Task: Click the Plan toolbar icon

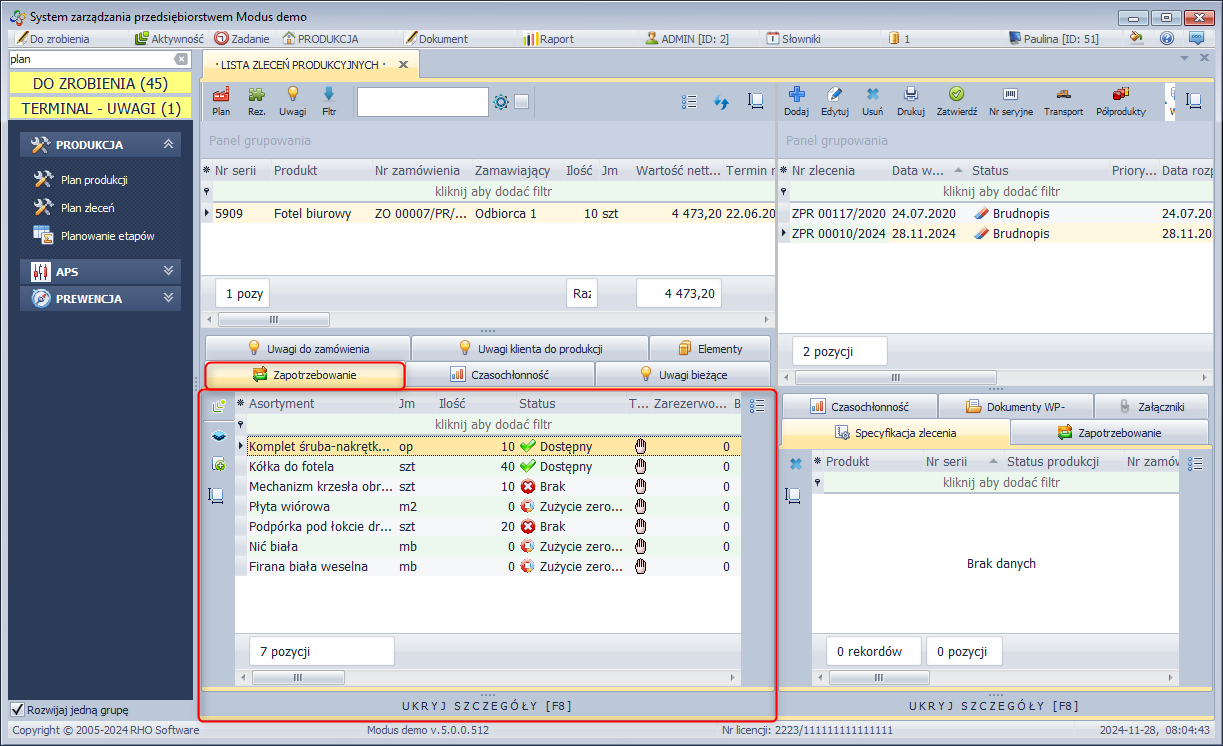Action: [x=221, y=100]
